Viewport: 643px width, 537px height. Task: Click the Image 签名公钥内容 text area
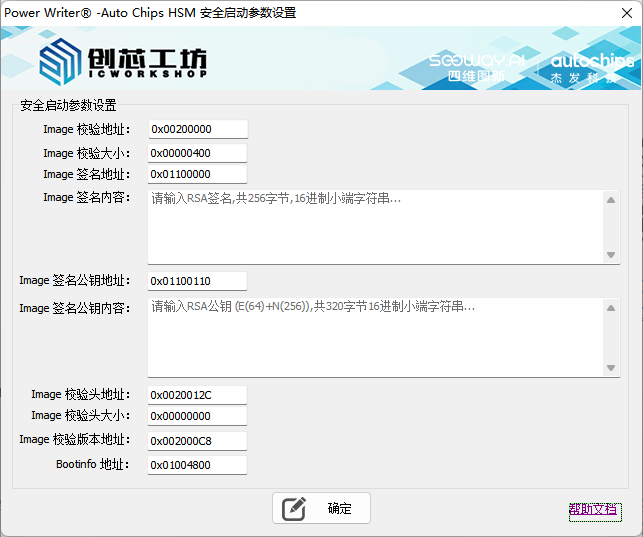click(x=375, y=337)
